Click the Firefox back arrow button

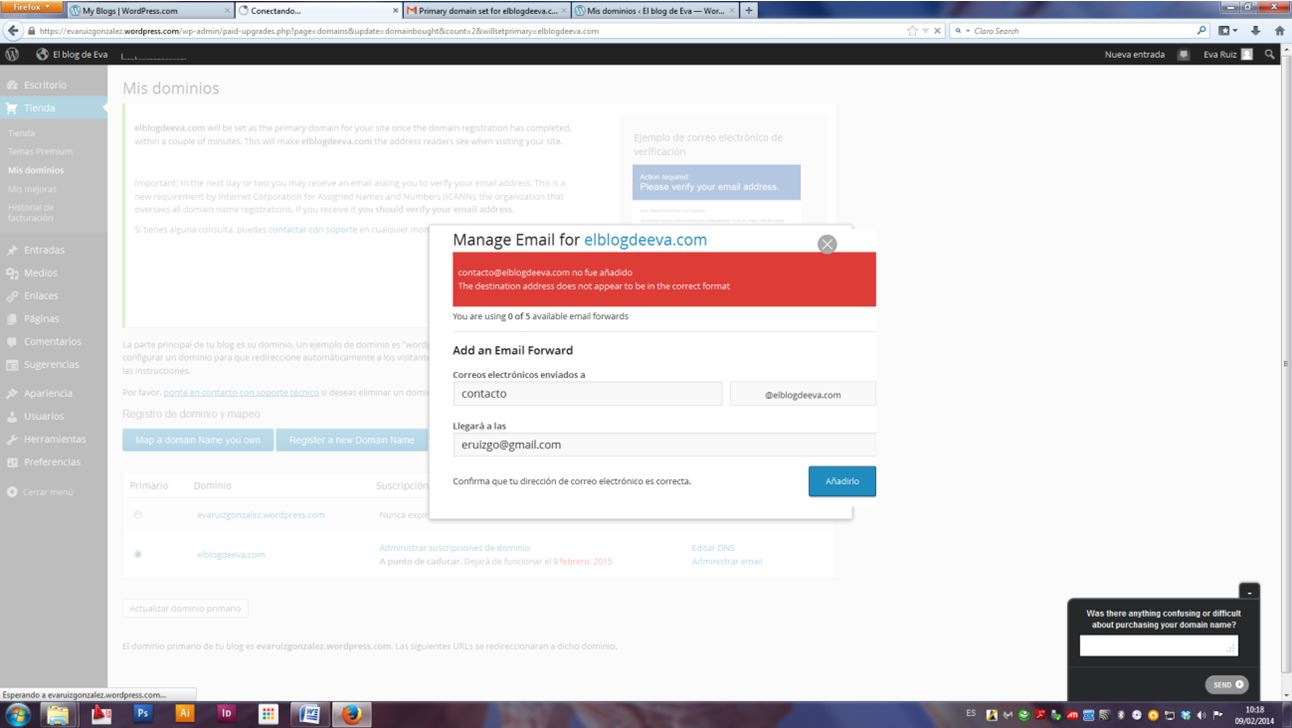(x=13, y=31)
